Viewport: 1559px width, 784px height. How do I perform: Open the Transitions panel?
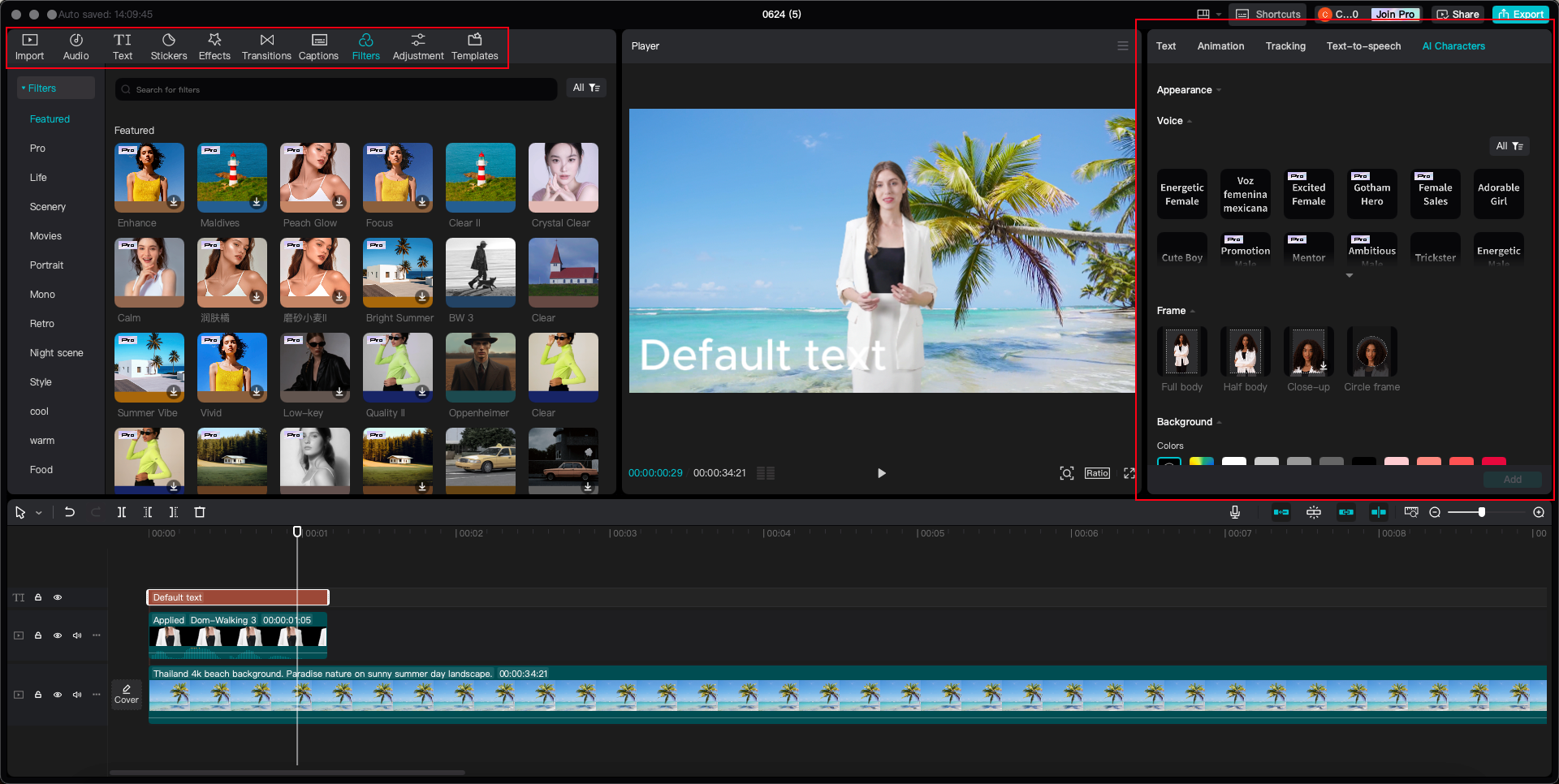266,47
